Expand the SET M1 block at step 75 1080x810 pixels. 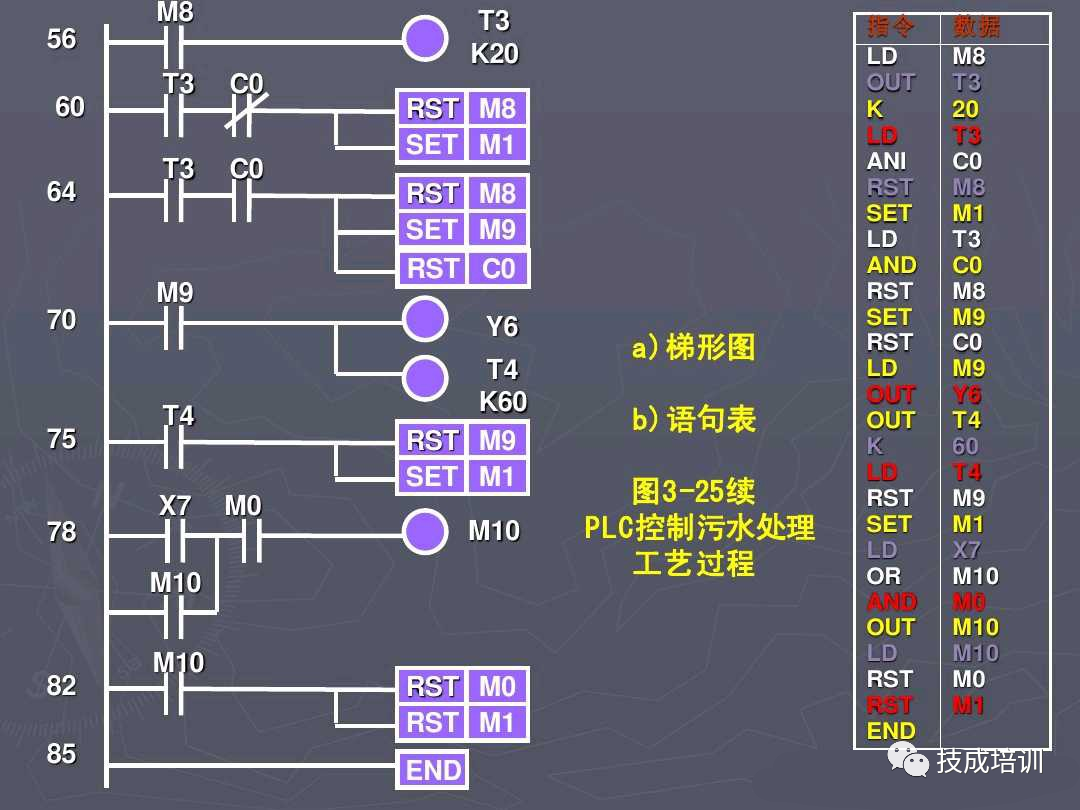[x=463, y=476]
